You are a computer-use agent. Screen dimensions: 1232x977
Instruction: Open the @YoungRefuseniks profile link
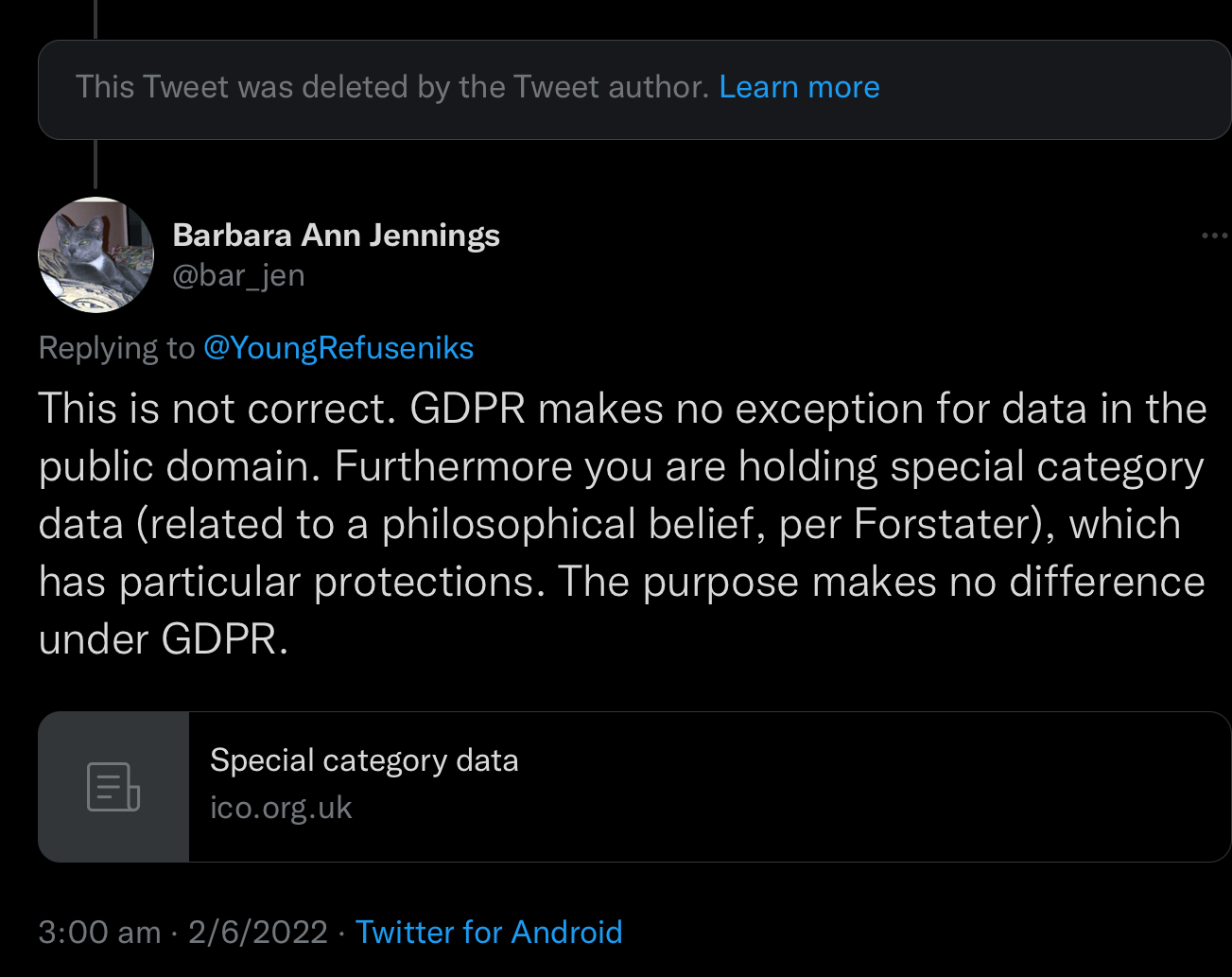tap(338, 348)
